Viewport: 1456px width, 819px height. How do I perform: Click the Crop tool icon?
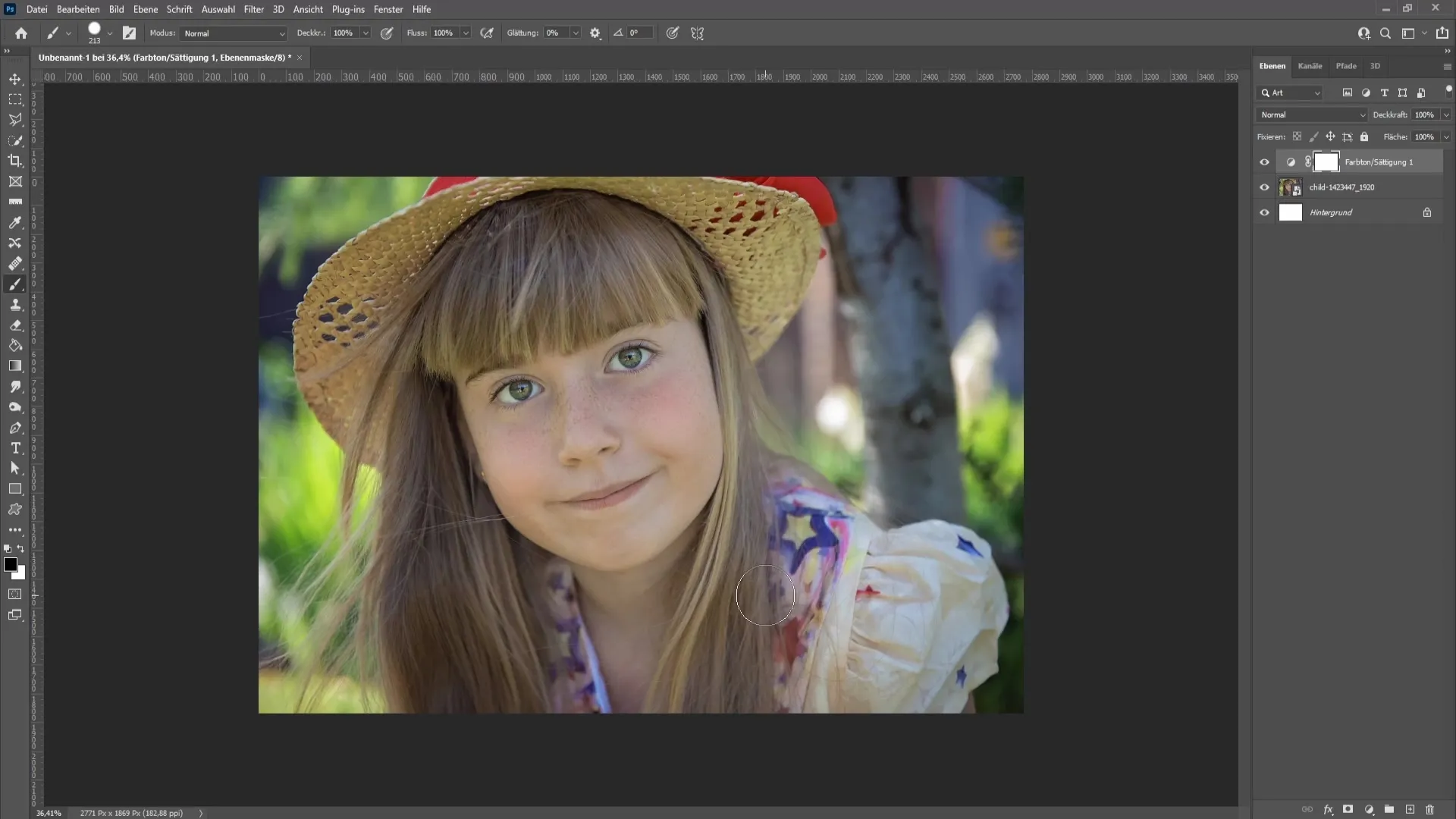[15, 161]
